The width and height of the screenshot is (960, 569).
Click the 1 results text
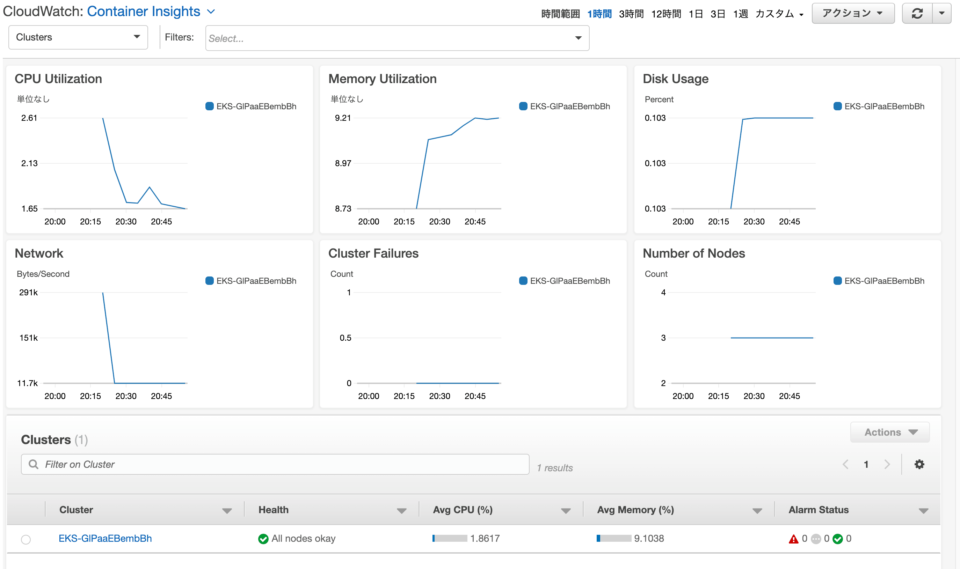click(555, 468)
